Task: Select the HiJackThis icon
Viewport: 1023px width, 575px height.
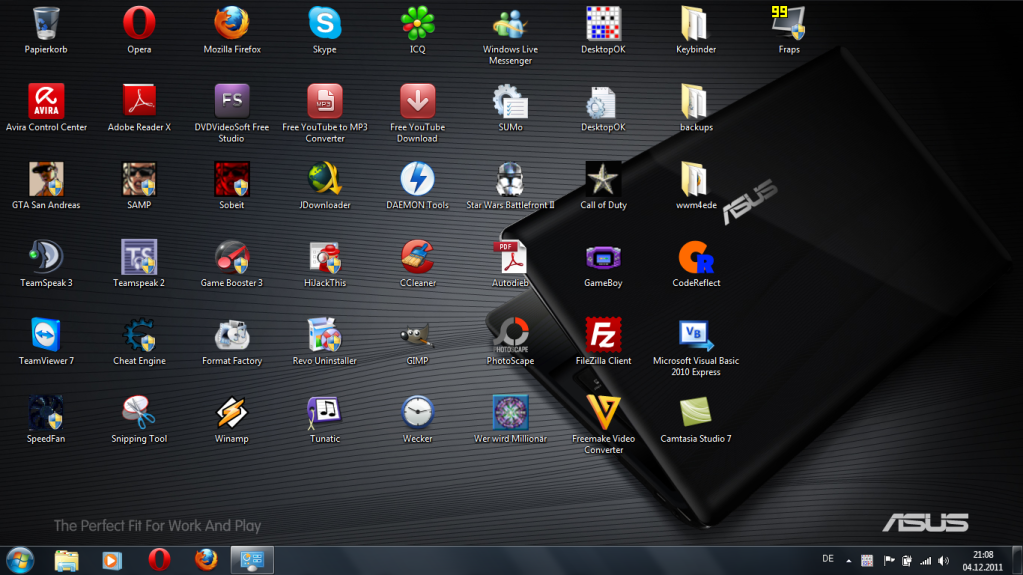Action: [x=324, y=264]
